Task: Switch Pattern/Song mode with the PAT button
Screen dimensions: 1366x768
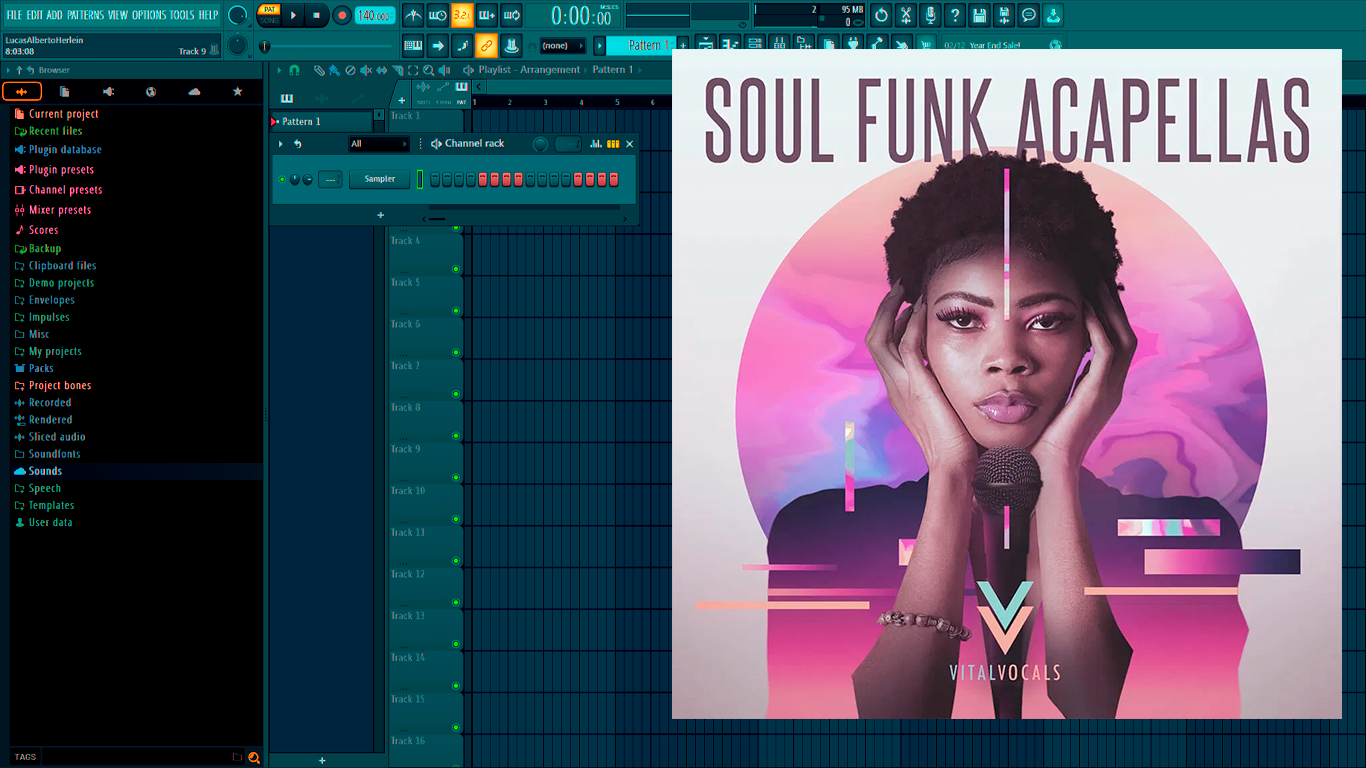Action: [269, 9]
